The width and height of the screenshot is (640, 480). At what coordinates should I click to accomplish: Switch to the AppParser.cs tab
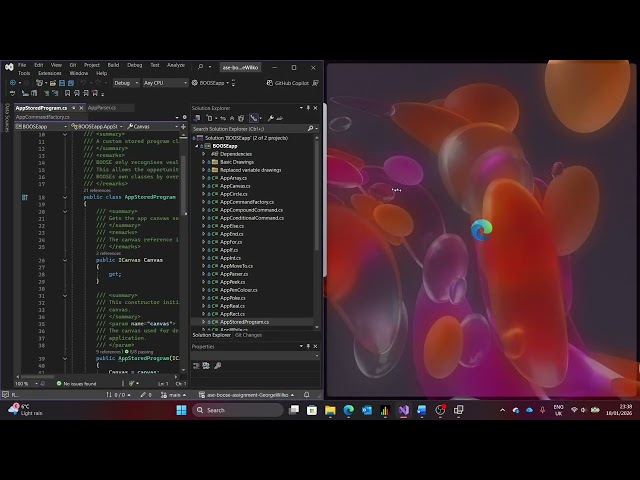(101, 107)
